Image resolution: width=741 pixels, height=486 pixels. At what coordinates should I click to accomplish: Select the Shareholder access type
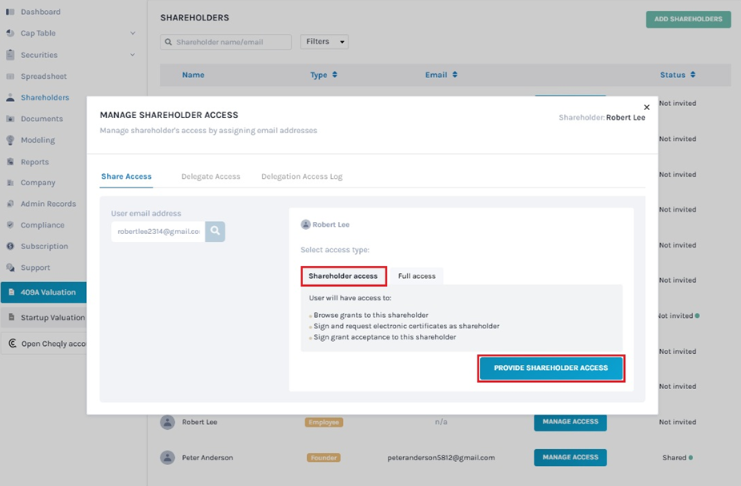click(343, 276)
